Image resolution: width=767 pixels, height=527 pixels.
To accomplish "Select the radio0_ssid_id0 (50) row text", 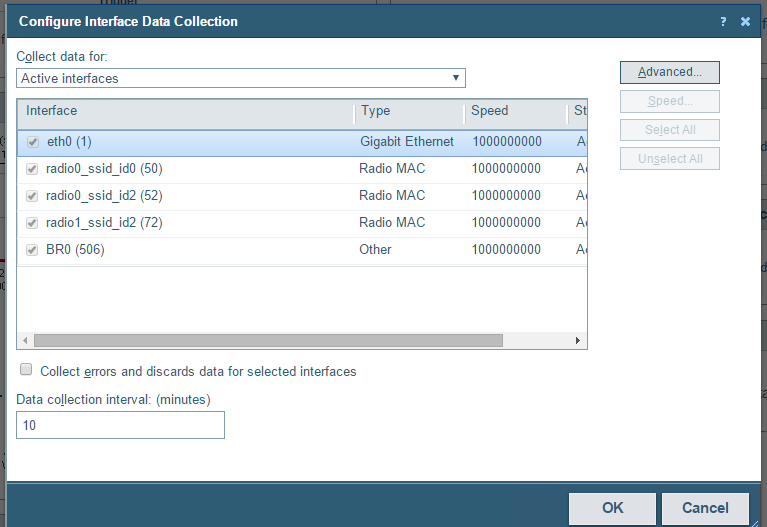I will click(x=104, y=169).
